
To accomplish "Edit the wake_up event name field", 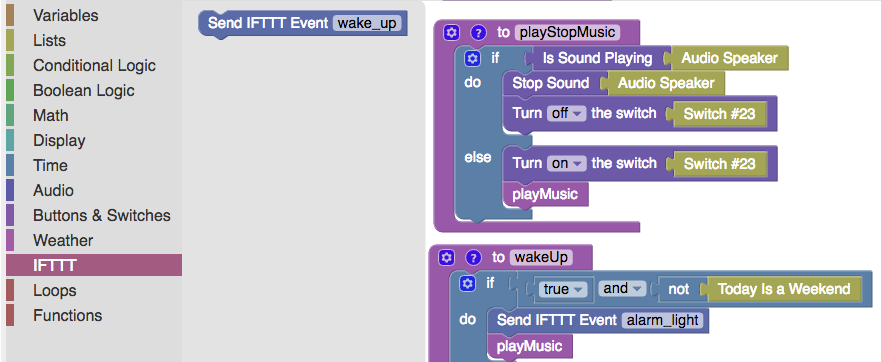I will point(367,24).
